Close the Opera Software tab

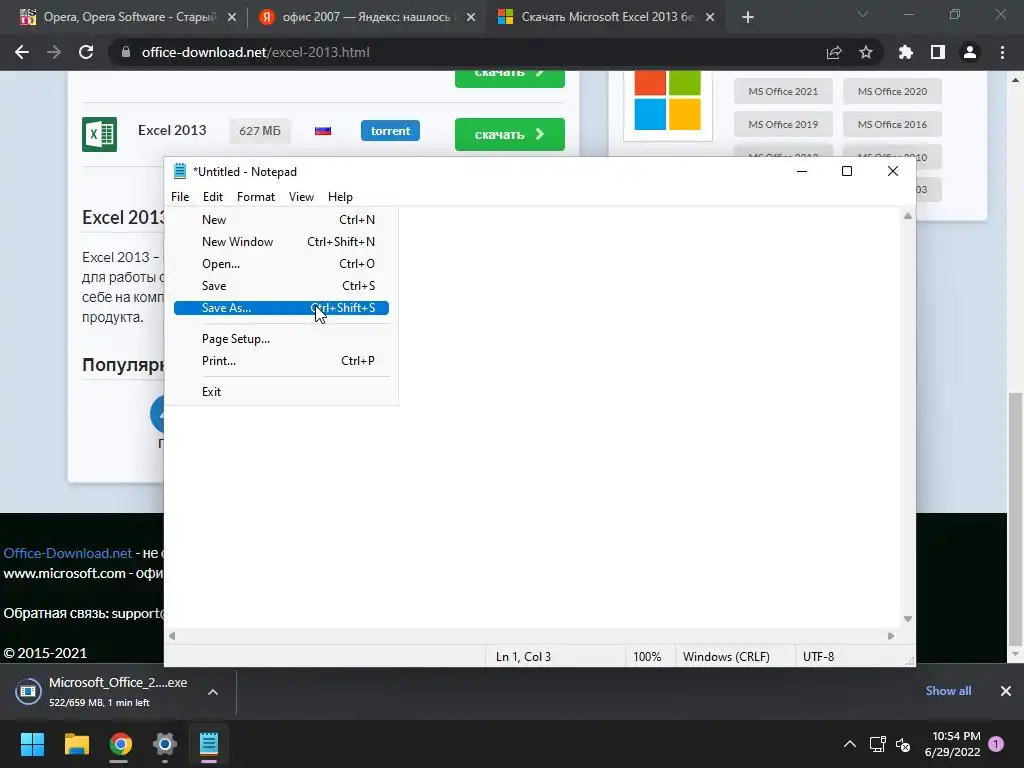[232, 17]
